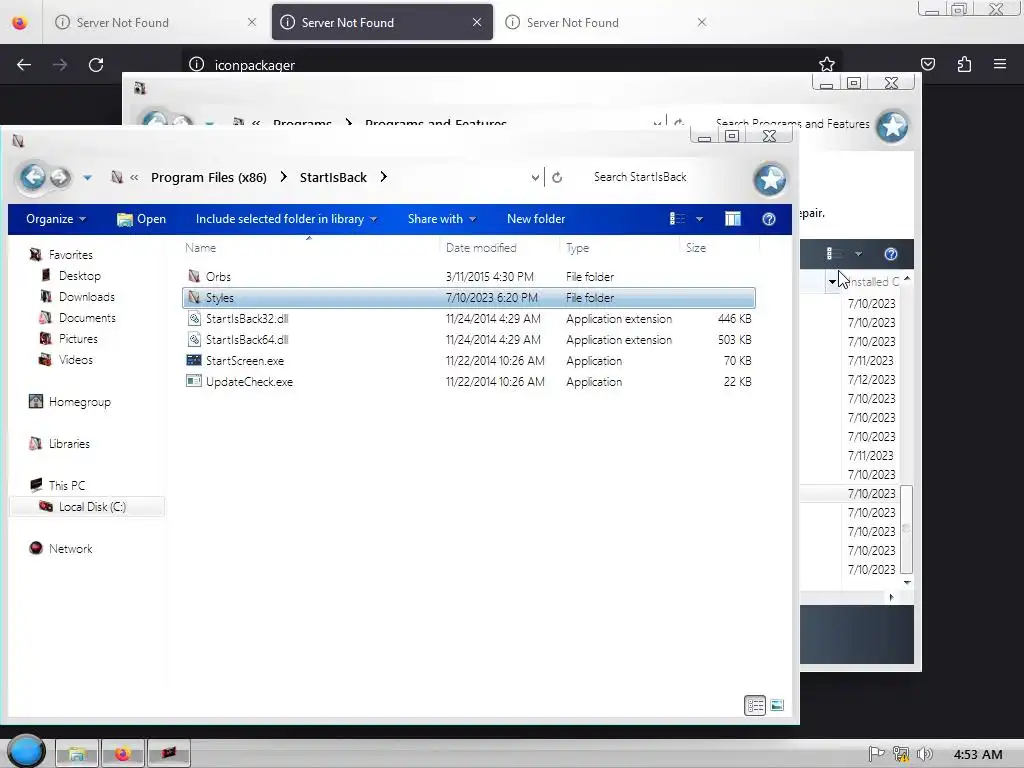Select UpdateCheck.exe application
This screenshot has height=768, width=1024.
[469, 381]
